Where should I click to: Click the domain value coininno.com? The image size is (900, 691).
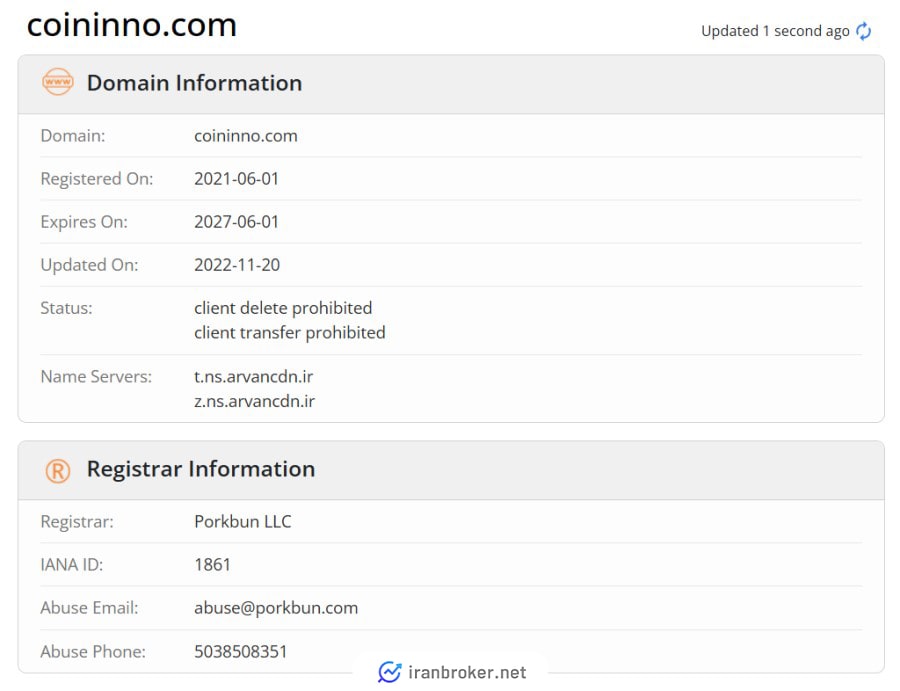pyautogui.click(x=246, y=136)
